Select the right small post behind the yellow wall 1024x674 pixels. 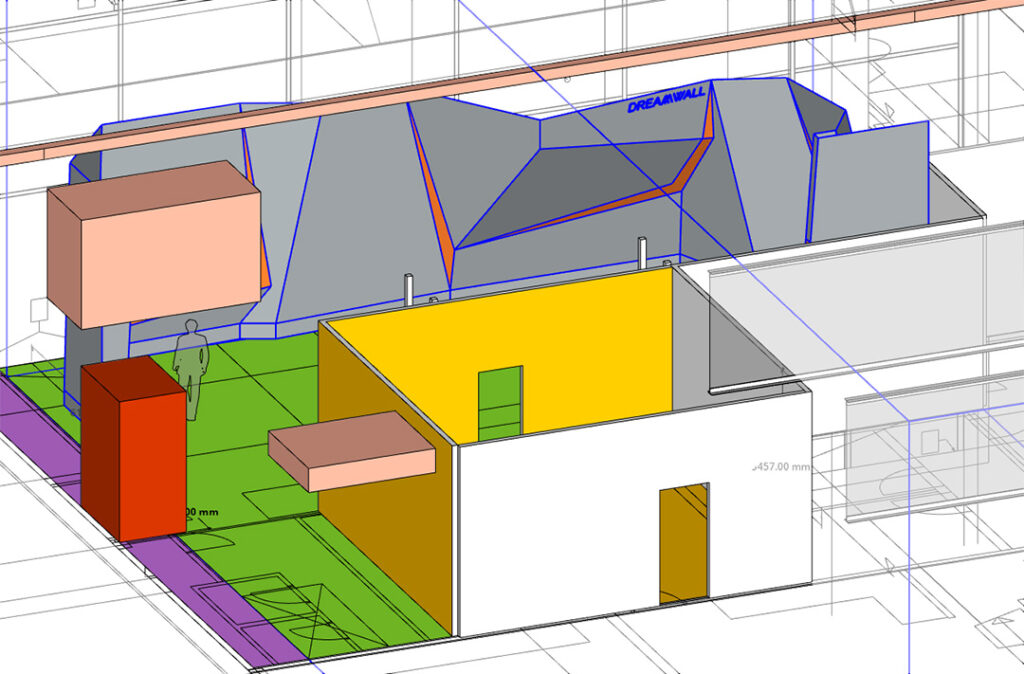[x=642, y=253]
